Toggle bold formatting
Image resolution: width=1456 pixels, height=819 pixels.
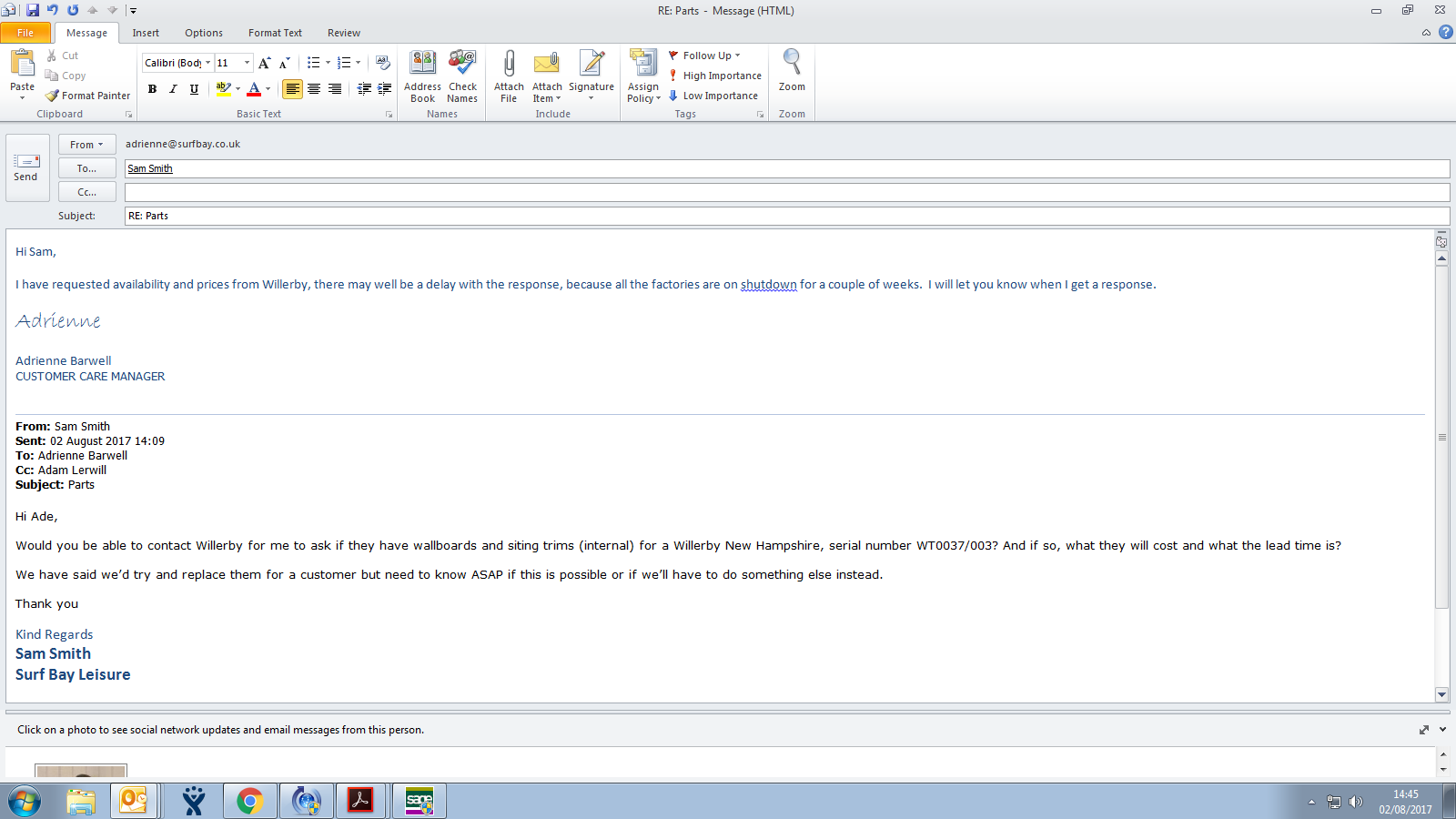152,89
